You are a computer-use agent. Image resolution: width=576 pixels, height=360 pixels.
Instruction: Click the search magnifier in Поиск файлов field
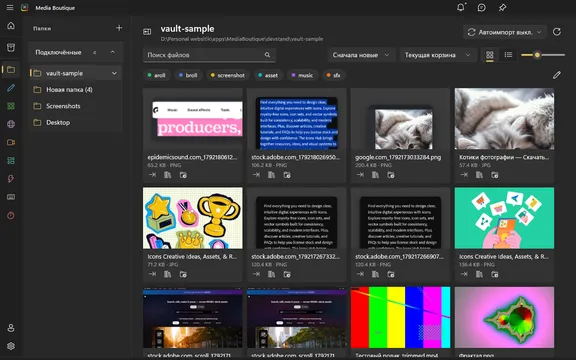[x=267, y=55]
